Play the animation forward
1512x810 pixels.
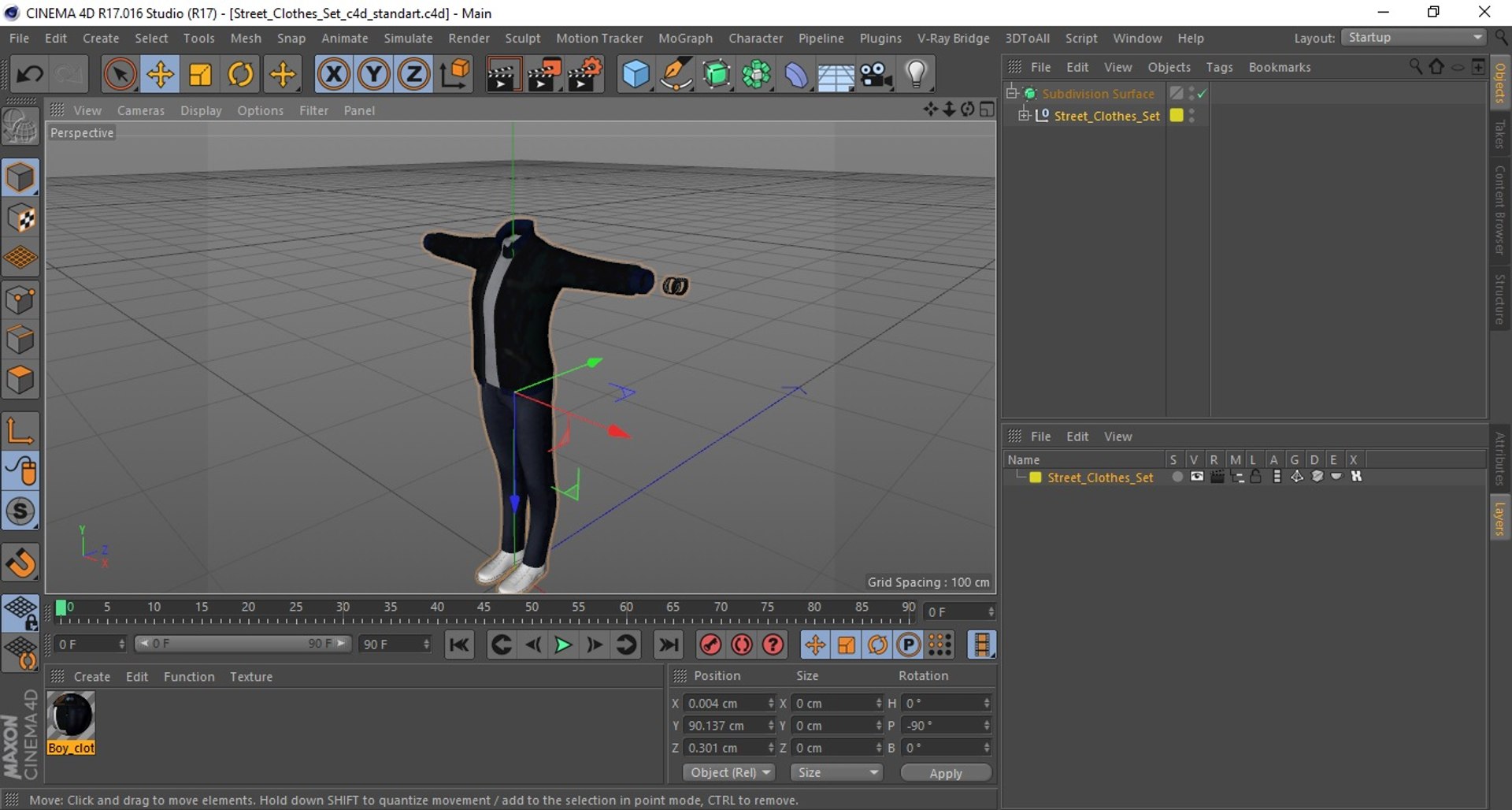pos(563,645)
